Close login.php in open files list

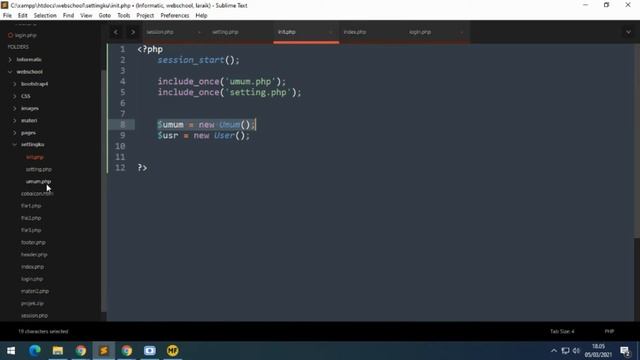click(x=11, y=36)
